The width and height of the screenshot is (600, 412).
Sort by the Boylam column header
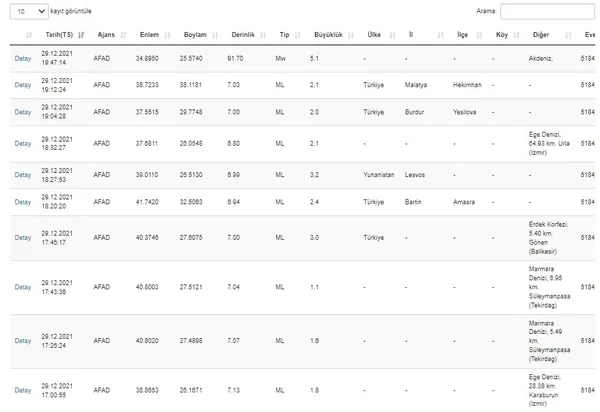(195, 35)
